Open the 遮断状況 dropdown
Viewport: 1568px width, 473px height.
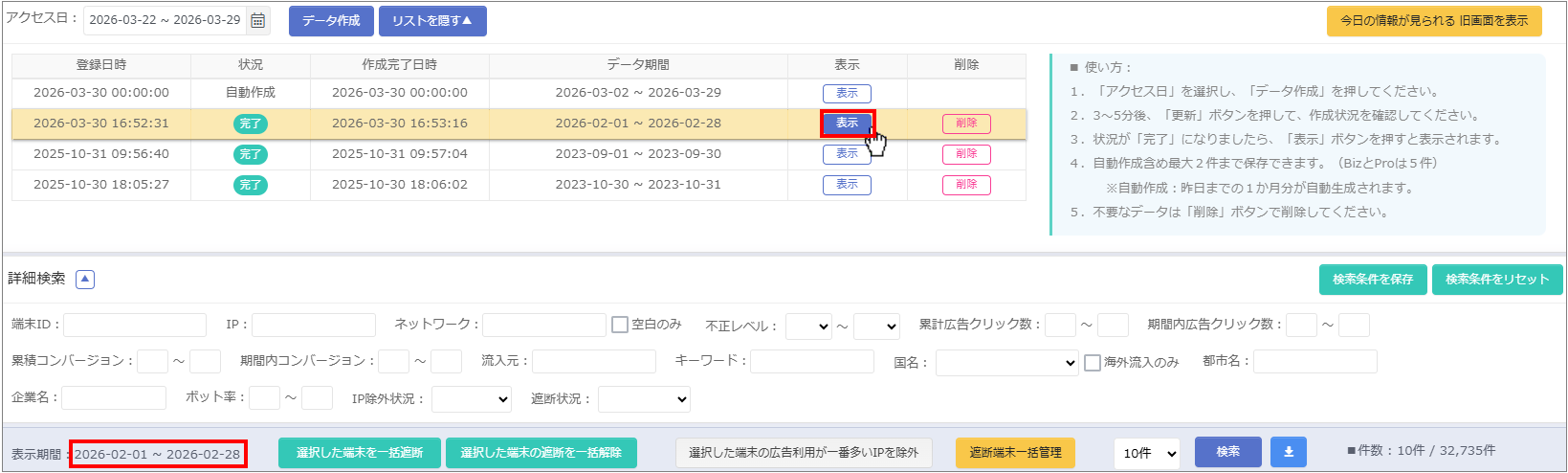(644, 399)
